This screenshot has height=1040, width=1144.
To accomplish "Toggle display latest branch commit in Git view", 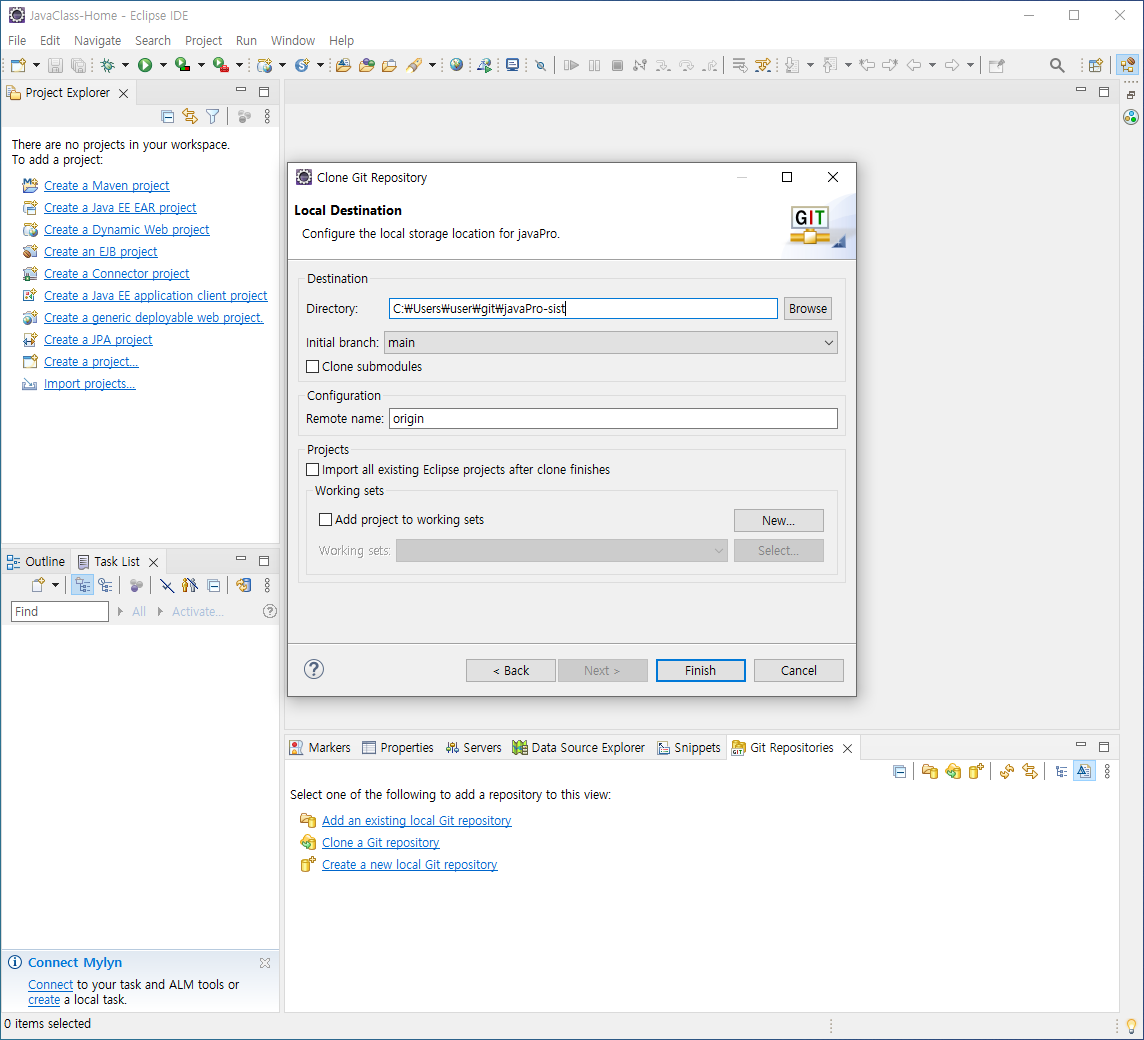I will point(1084,771).
